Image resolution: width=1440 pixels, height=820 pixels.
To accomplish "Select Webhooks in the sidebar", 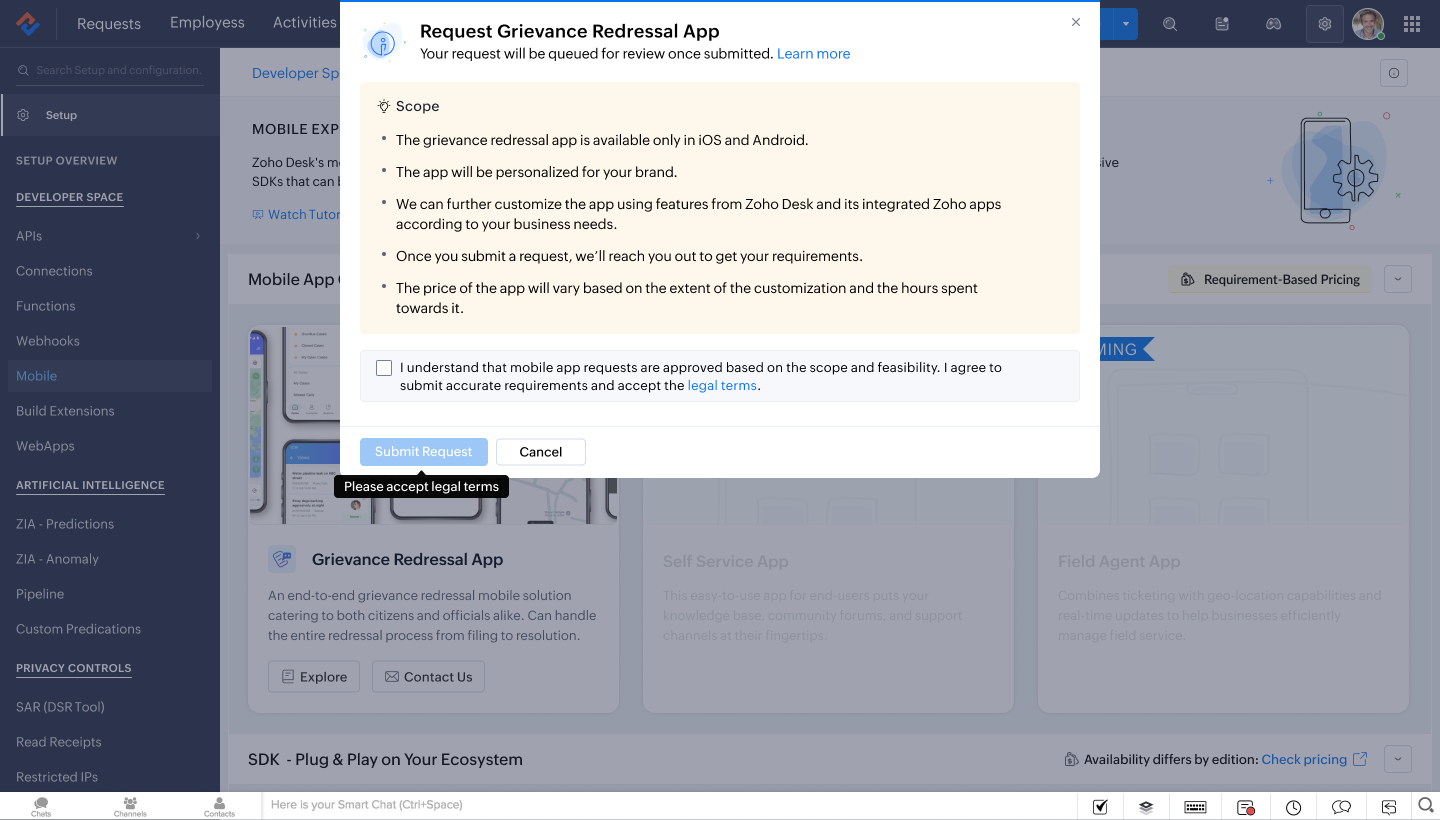I will pos(48,341).
